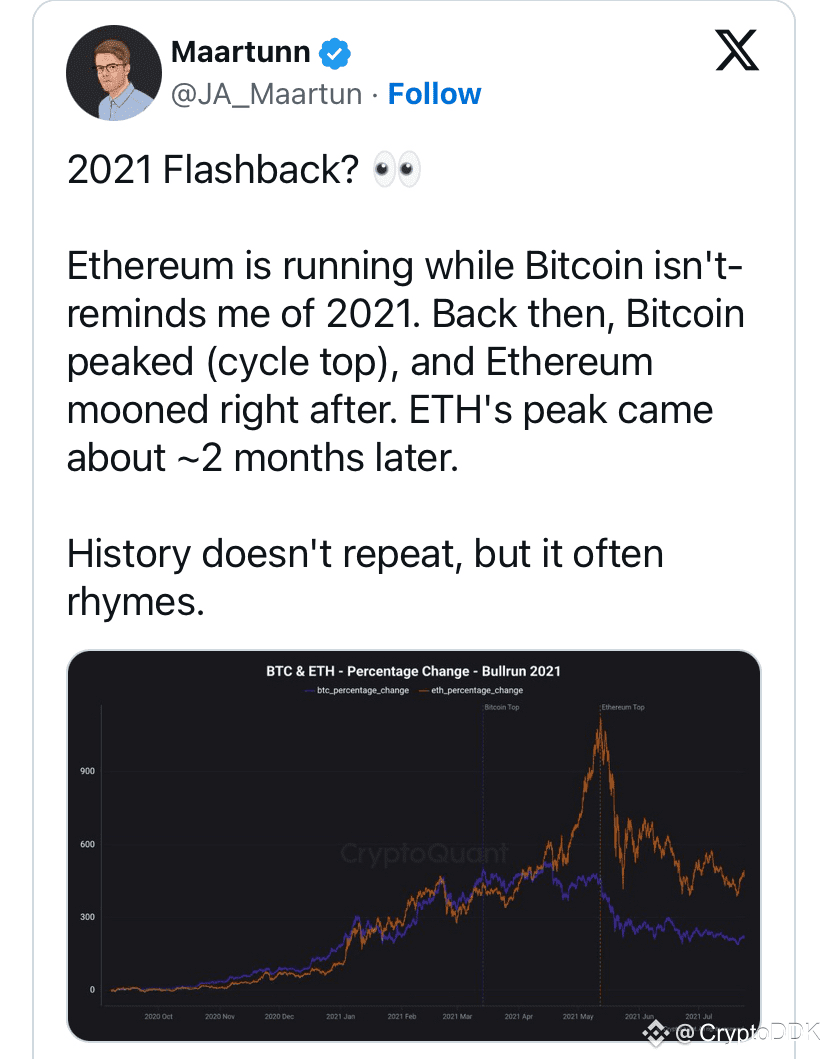Click the 2020 Oct x-axis label

point(159,1016)
